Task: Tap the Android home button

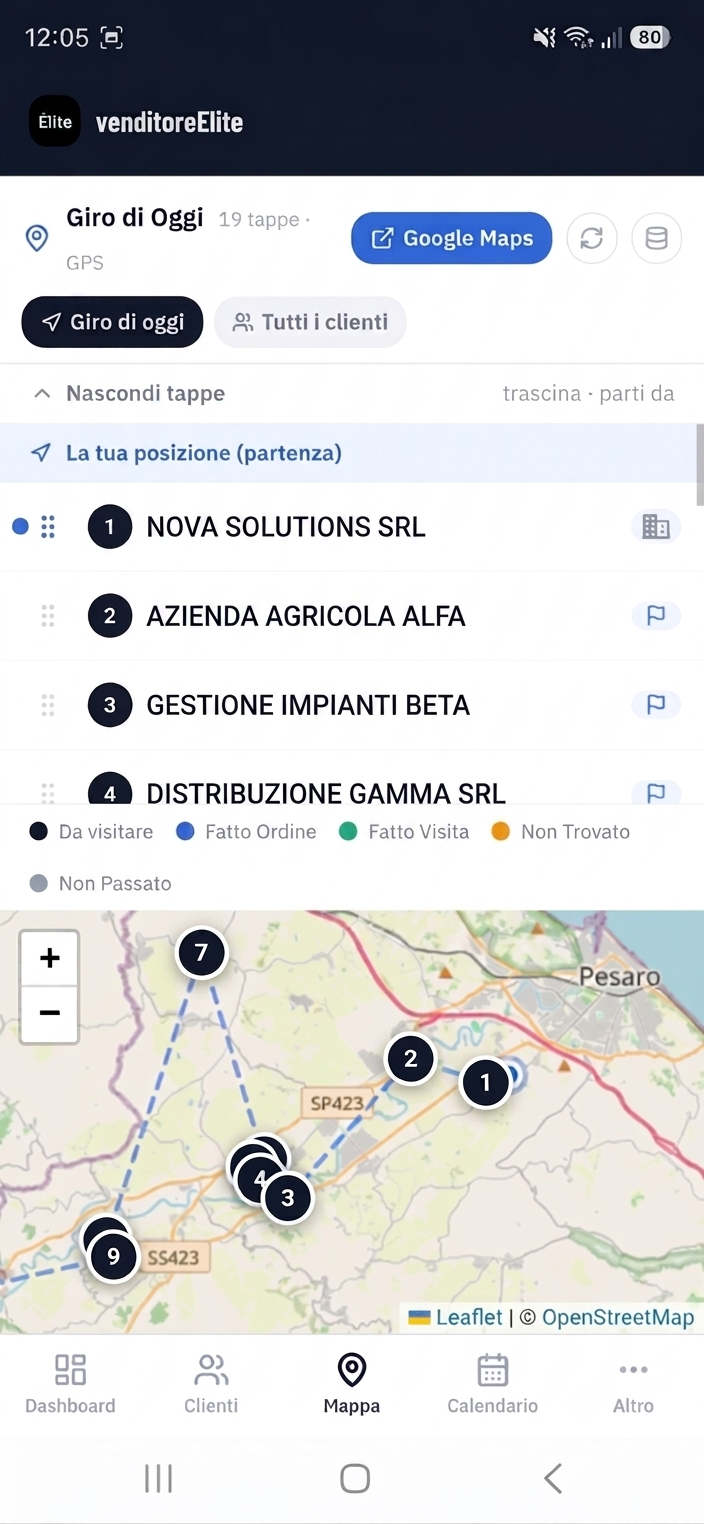Action: [354, 1478]
